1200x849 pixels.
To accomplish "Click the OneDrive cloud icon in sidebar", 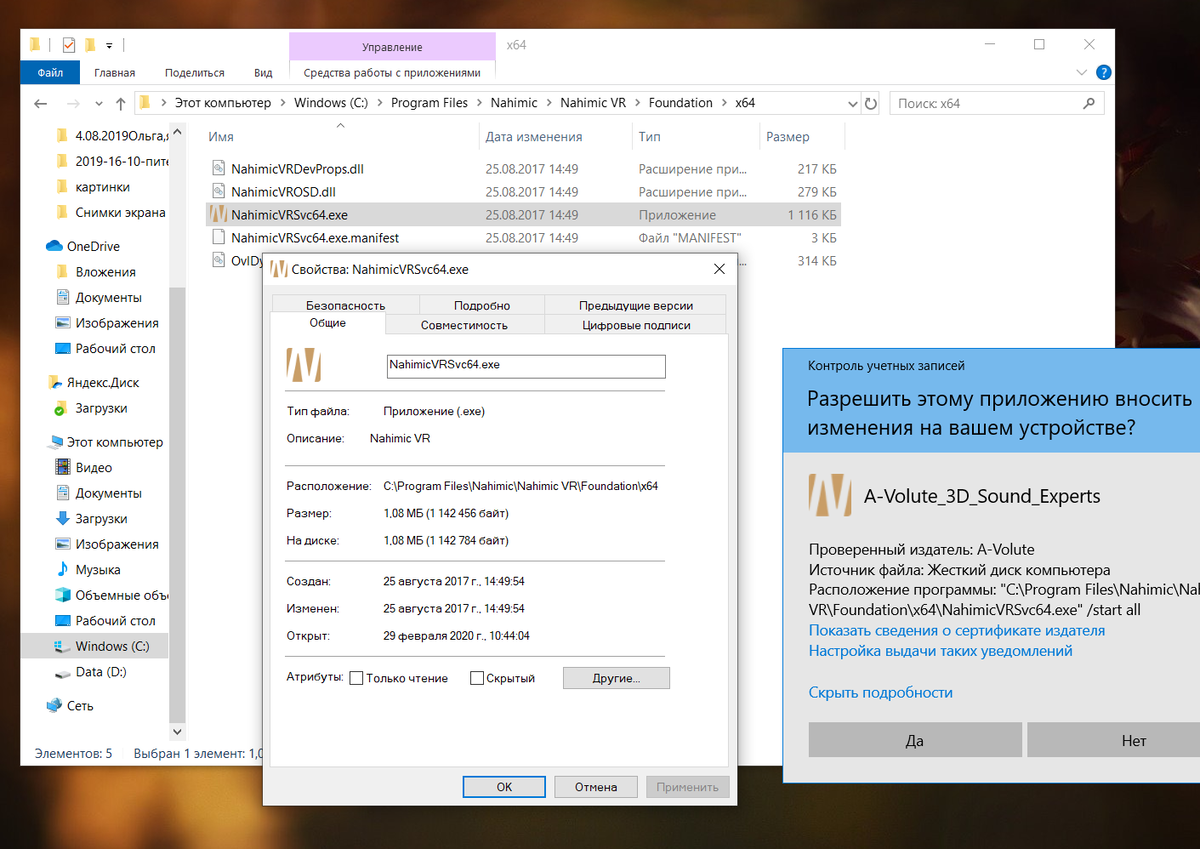I will pos(54,246).
